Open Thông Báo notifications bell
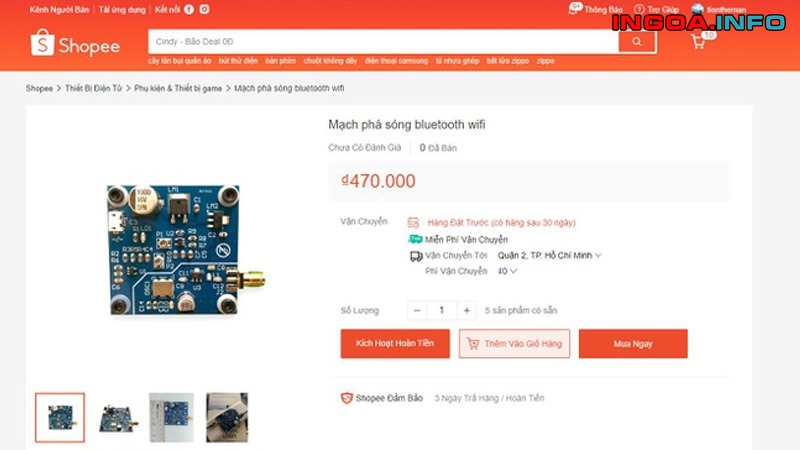The height and width of the screenshot is (450, 800). 575,9
